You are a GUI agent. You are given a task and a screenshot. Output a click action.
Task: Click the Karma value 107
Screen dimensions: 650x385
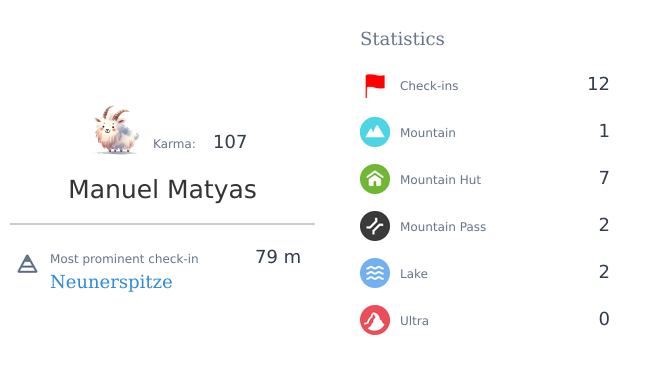point(230,142)
